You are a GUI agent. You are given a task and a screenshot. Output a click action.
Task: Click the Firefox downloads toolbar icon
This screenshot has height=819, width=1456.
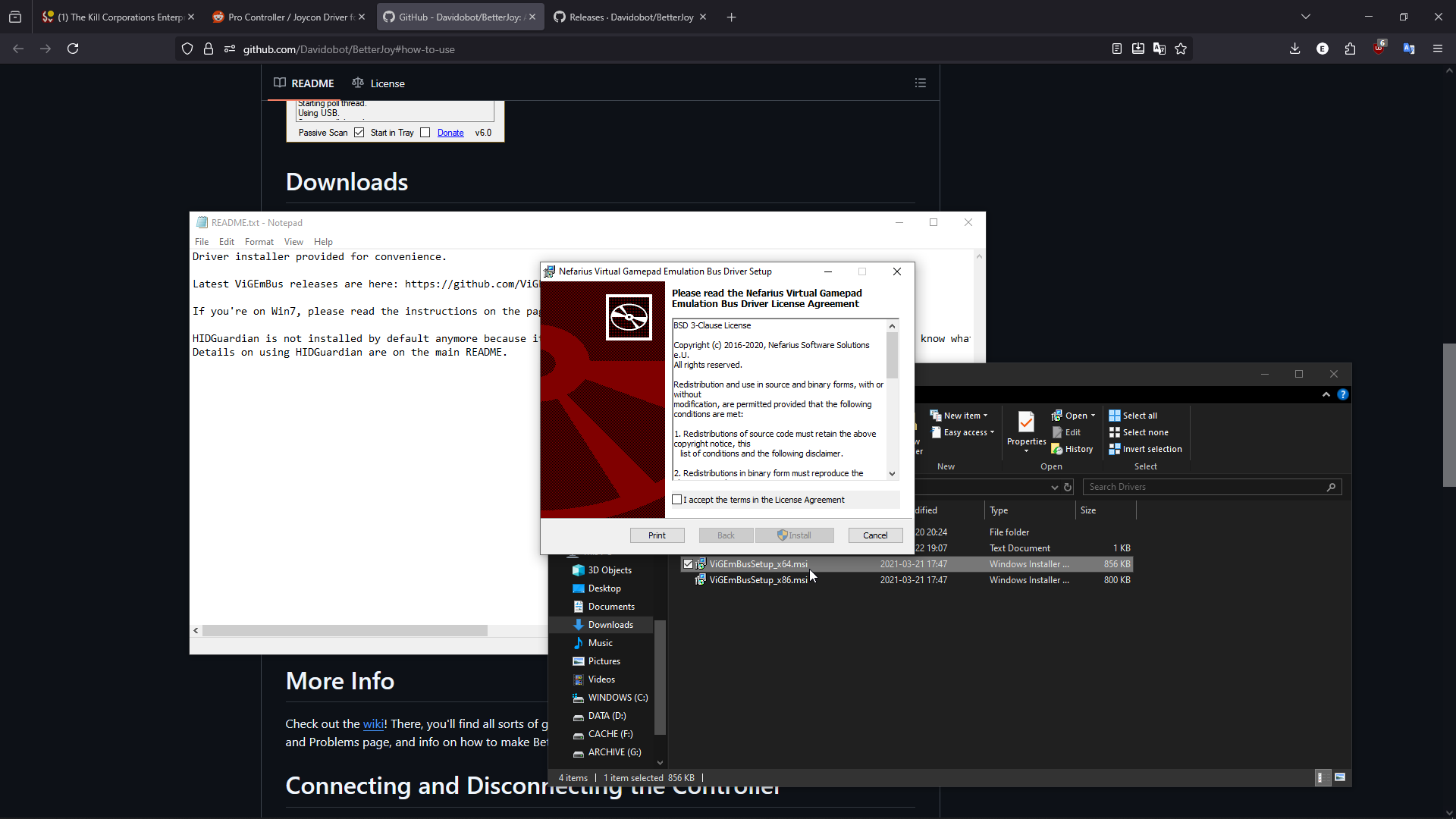[x=1294, y=49]
